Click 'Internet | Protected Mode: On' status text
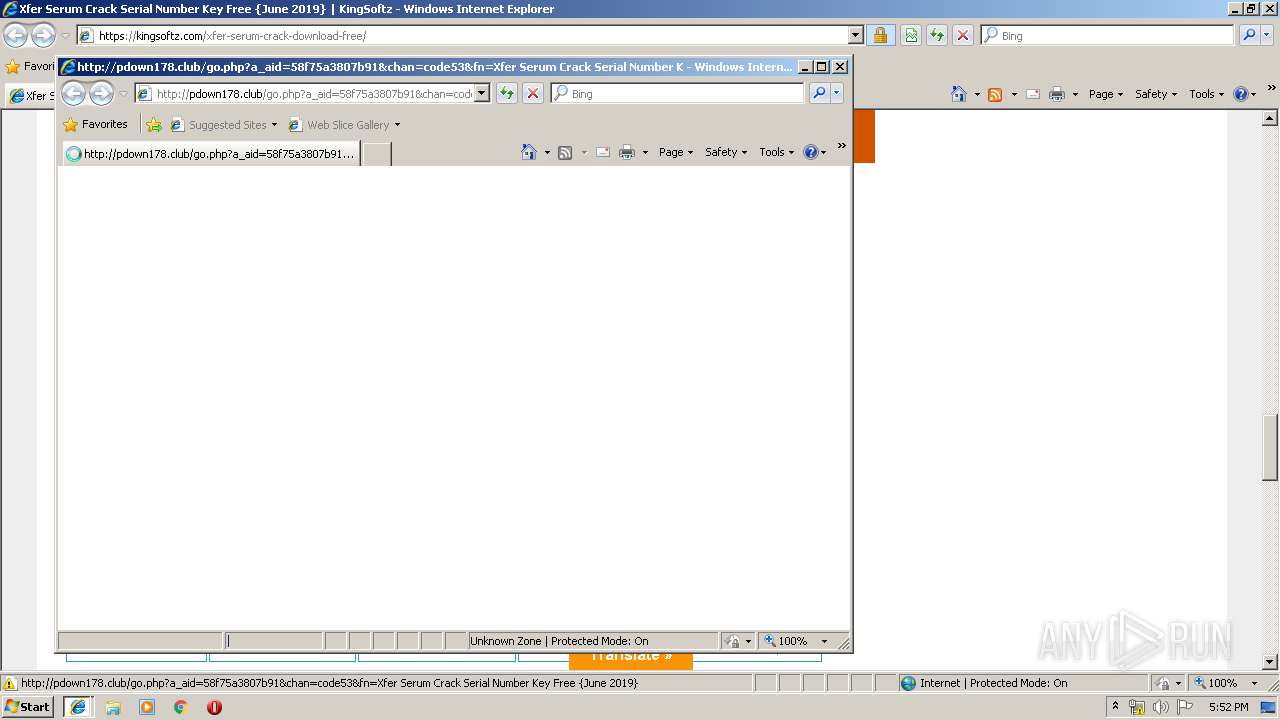The width and height of the screenshot is (1280, 720). click(993, 683)
